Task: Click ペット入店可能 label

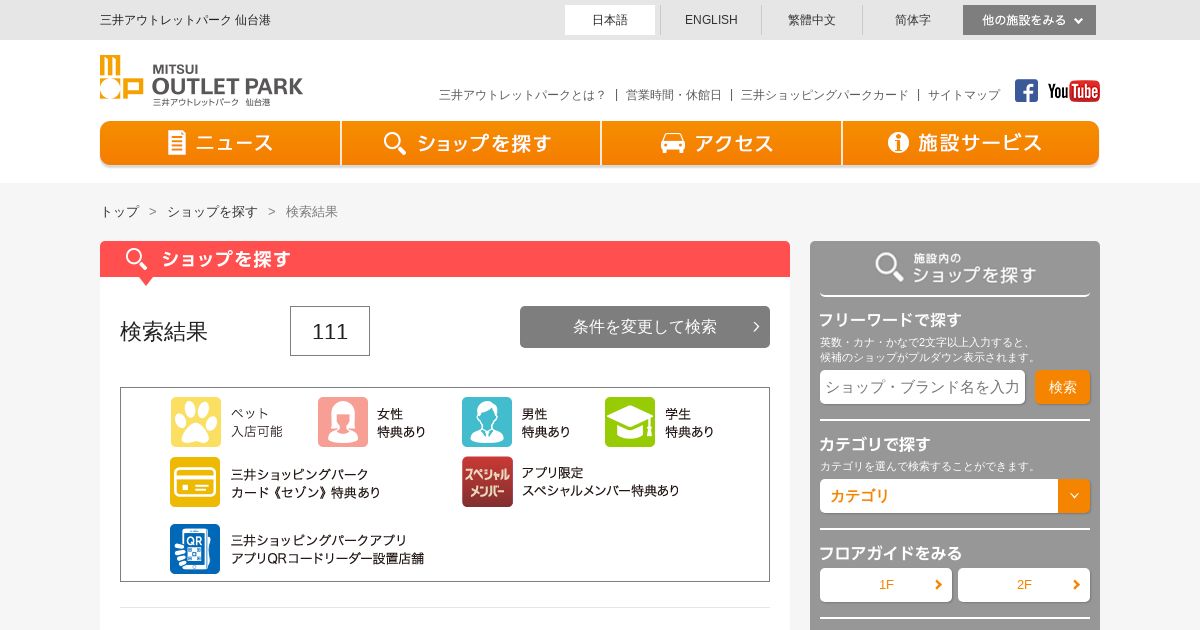Action: pos(257,422)
